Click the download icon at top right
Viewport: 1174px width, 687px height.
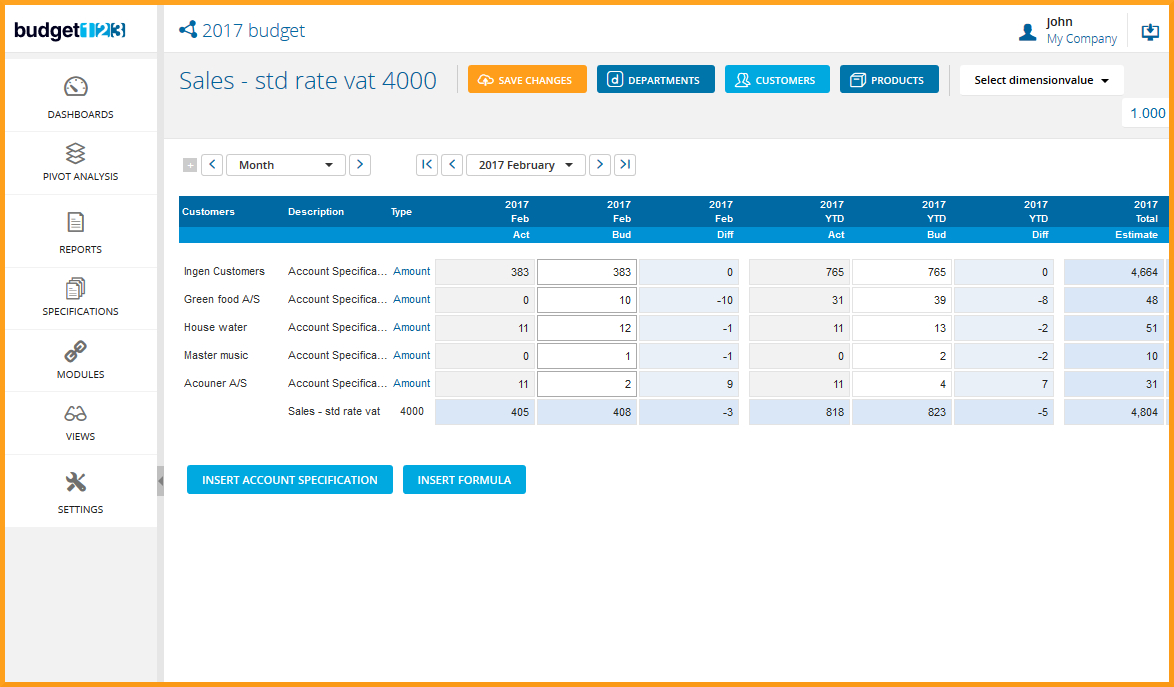(x=1150, y=32)
